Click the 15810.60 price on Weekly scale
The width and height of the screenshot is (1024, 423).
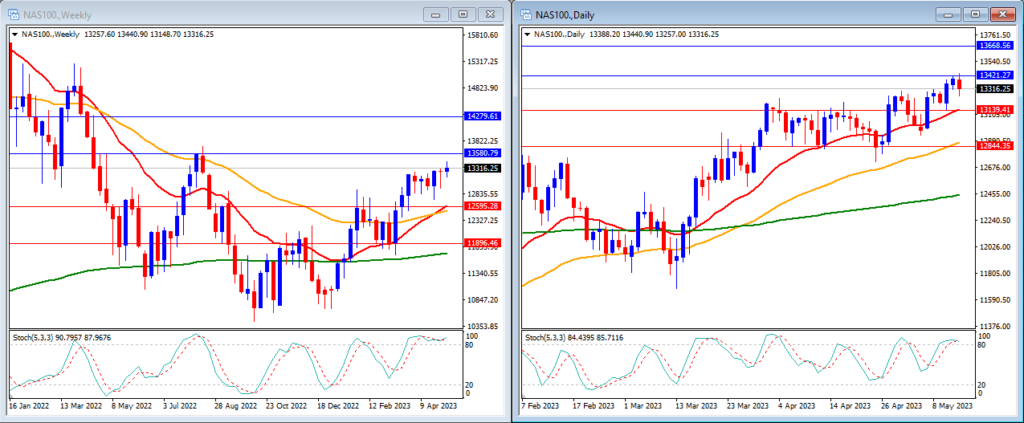pos(484,35)
